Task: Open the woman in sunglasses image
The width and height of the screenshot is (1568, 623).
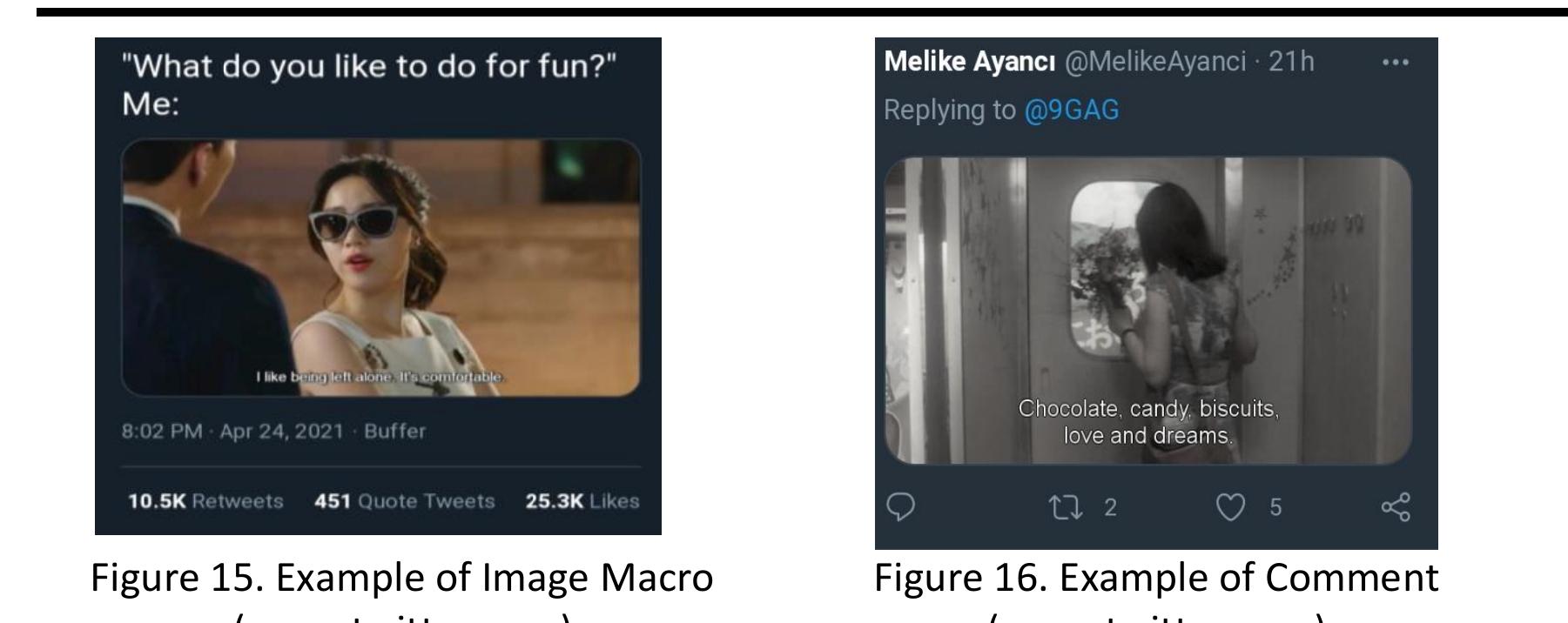Action: tap(380, 267)
